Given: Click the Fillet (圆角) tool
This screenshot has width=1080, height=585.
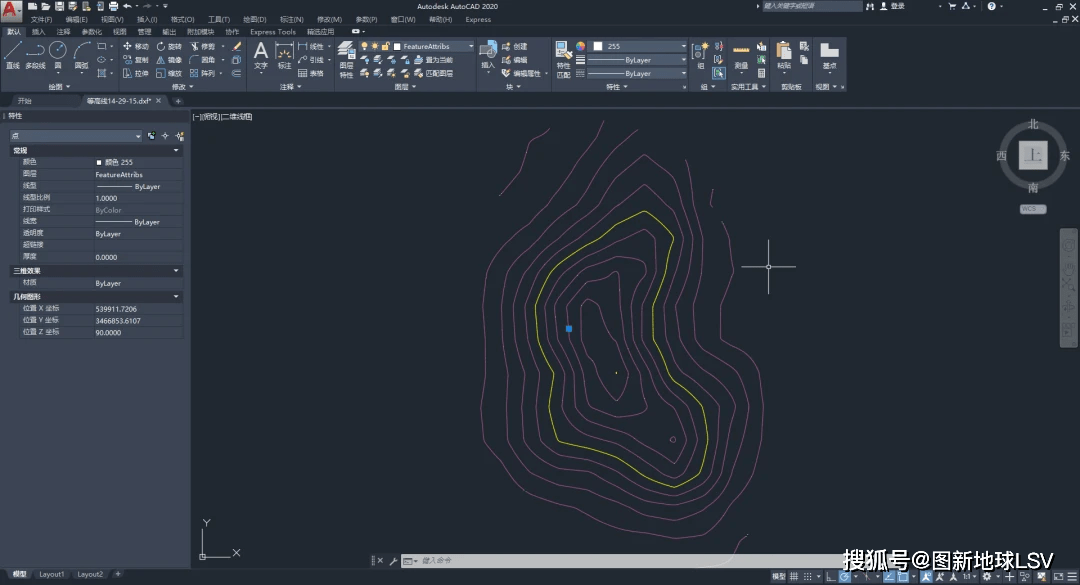Looking at the screenshot, I should pyautogui.click(x=202, y=60).
